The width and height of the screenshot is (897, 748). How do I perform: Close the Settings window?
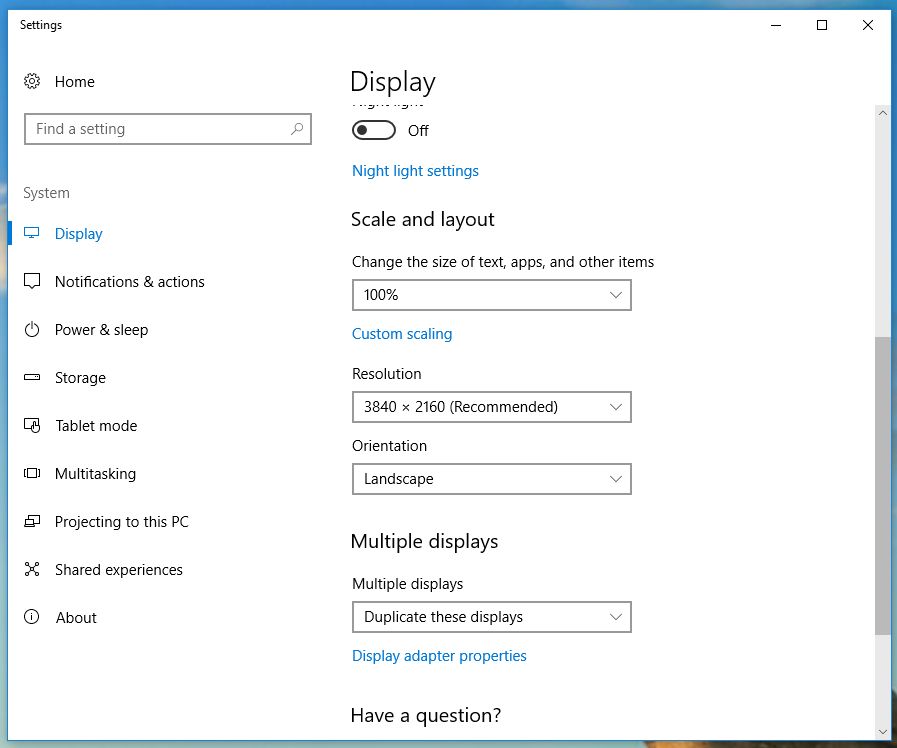coord(867,25)
